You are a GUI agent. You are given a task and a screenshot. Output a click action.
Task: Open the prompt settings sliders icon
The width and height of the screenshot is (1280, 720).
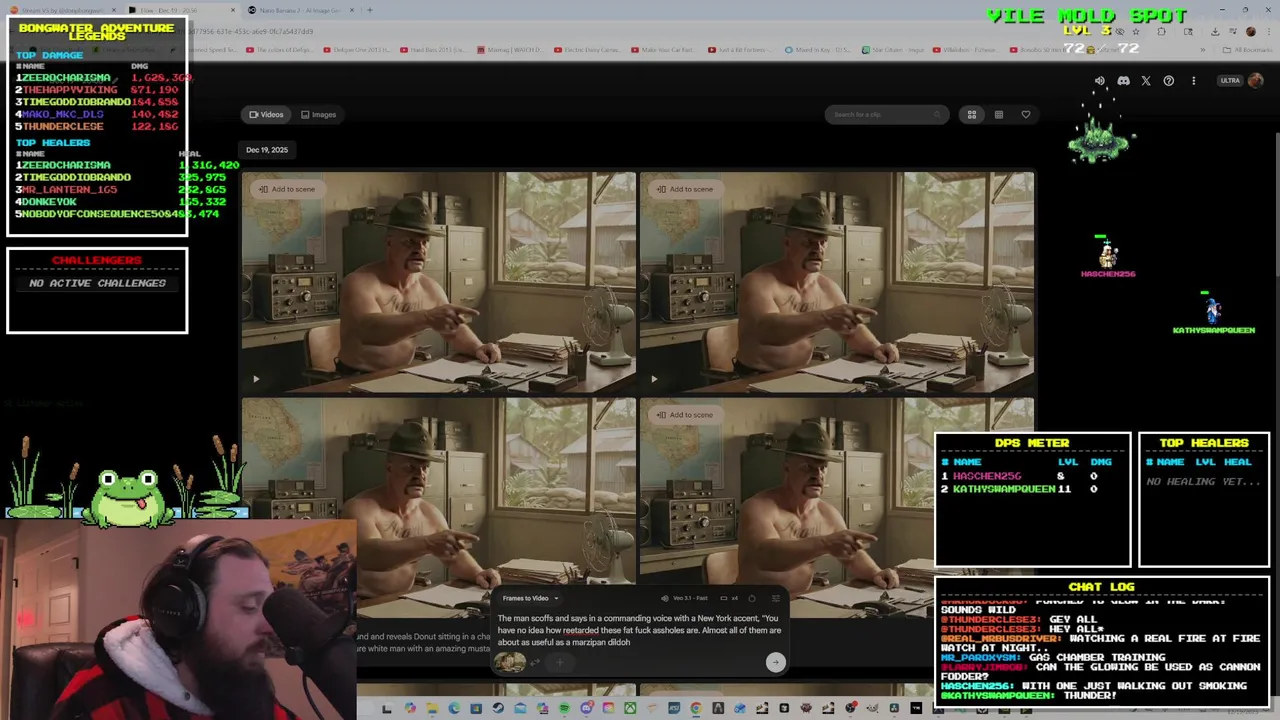(x=776, y=598)
